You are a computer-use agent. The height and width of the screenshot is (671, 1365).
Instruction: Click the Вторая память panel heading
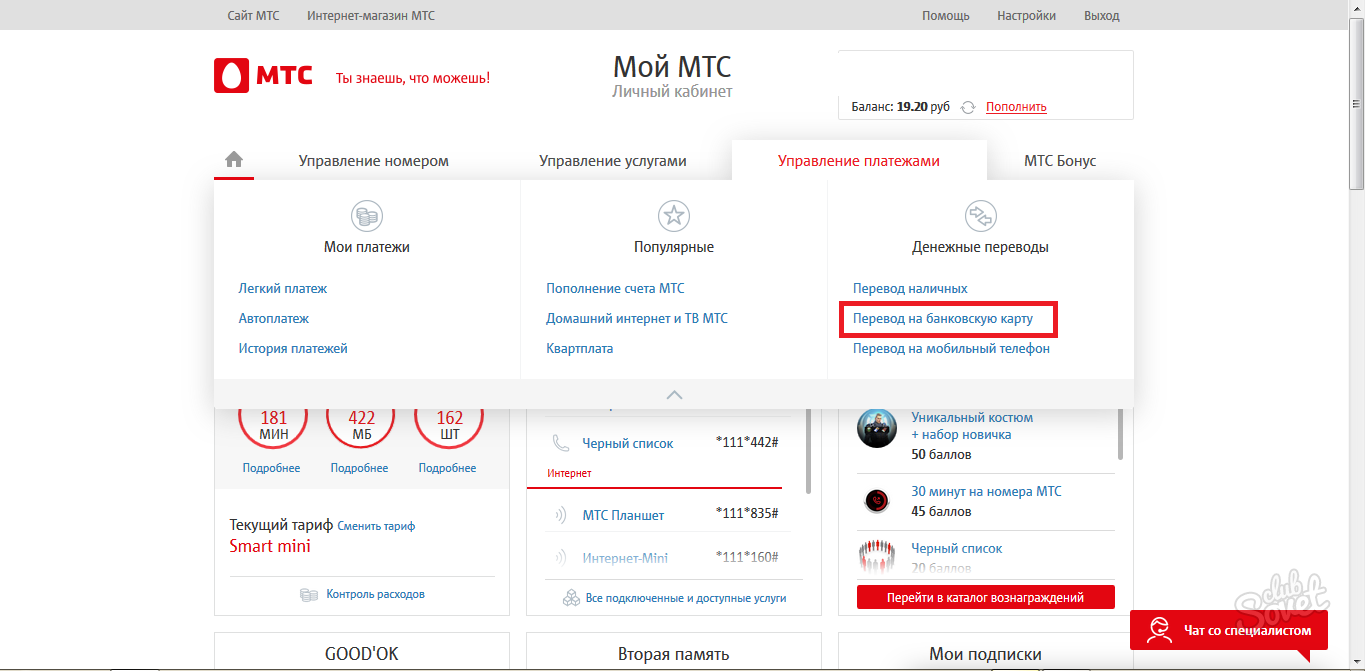(x=673, y=655)
